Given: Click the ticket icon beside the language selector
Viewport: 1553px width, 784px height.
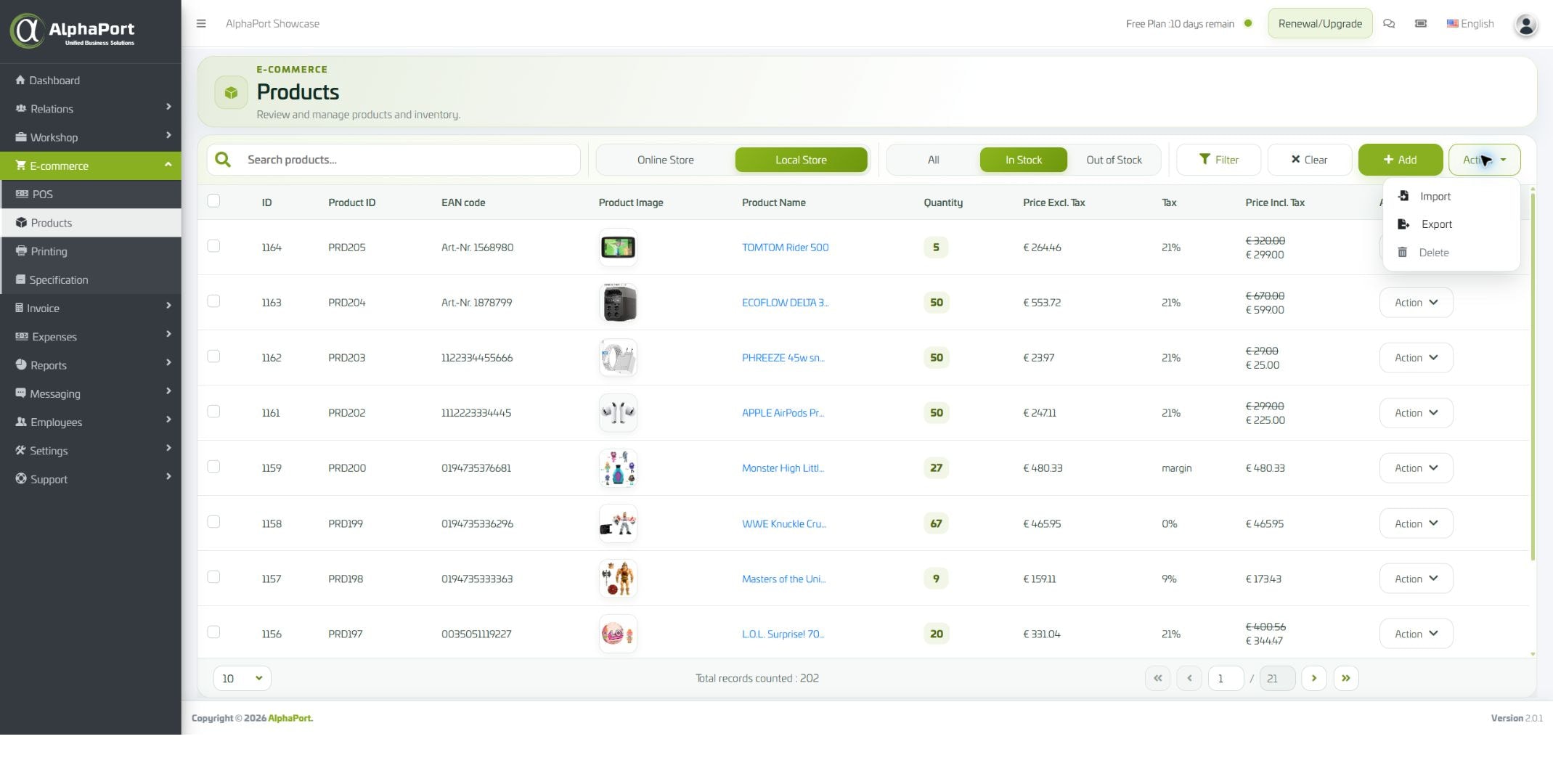Looking at the screenshot, I should [1421, 23].
